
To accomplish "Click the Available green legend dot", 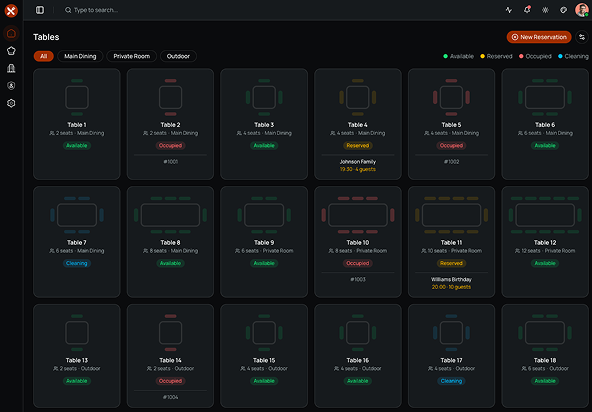I will tap(446, 56).
